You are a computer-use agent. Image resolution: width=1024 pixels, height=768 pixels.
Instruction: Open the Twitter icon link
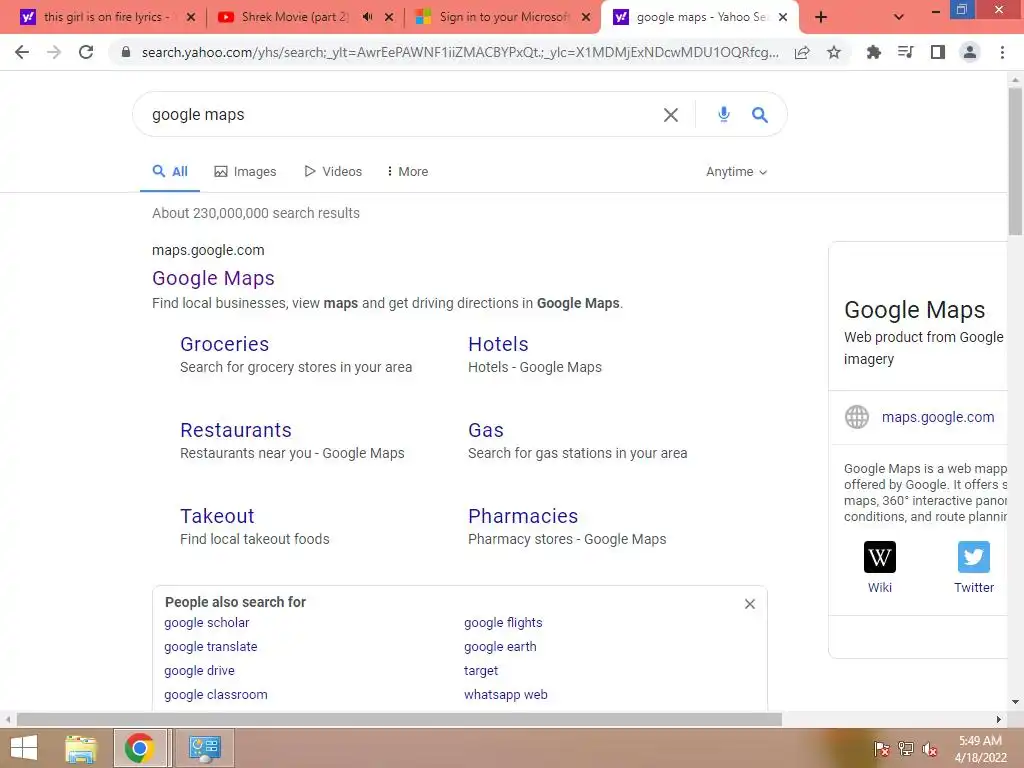tap(974, 557)
